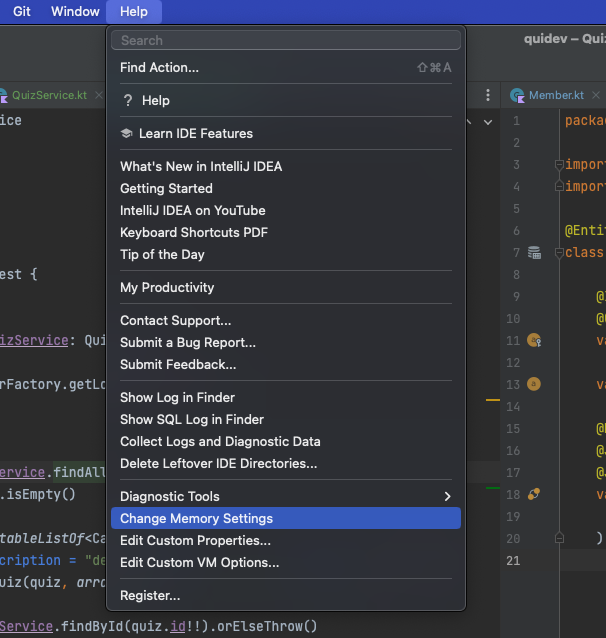Collapse the class fold marker on line 7
Viewport: 606px width, 638px height.
559,253
